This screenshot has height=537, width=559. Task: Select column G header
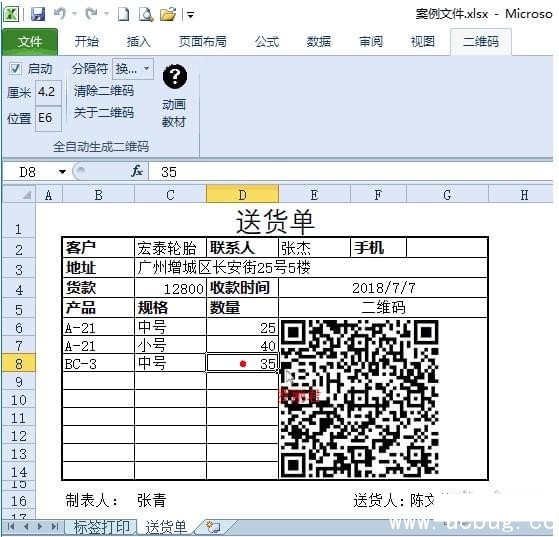pyautogui.click(x=447, y=195)
